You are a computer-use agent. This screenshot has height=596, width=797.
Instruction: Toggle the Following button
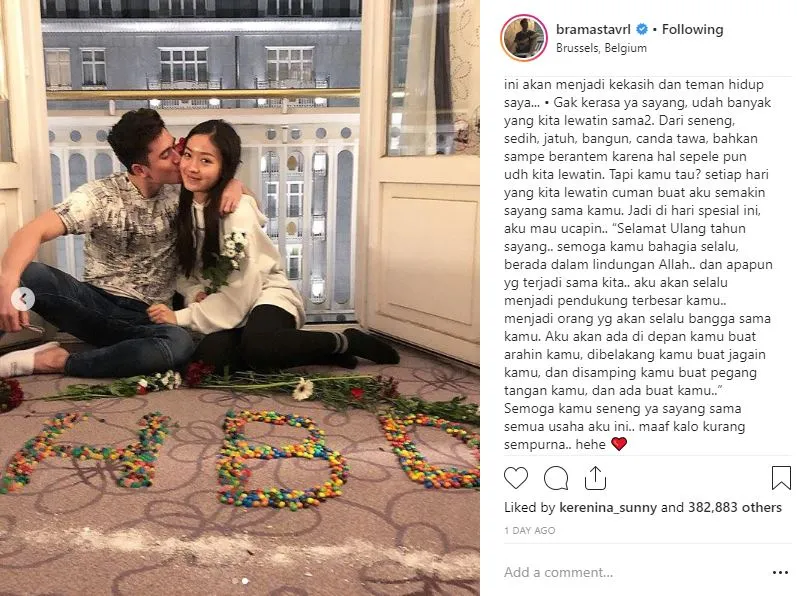(x=692, y=29)
